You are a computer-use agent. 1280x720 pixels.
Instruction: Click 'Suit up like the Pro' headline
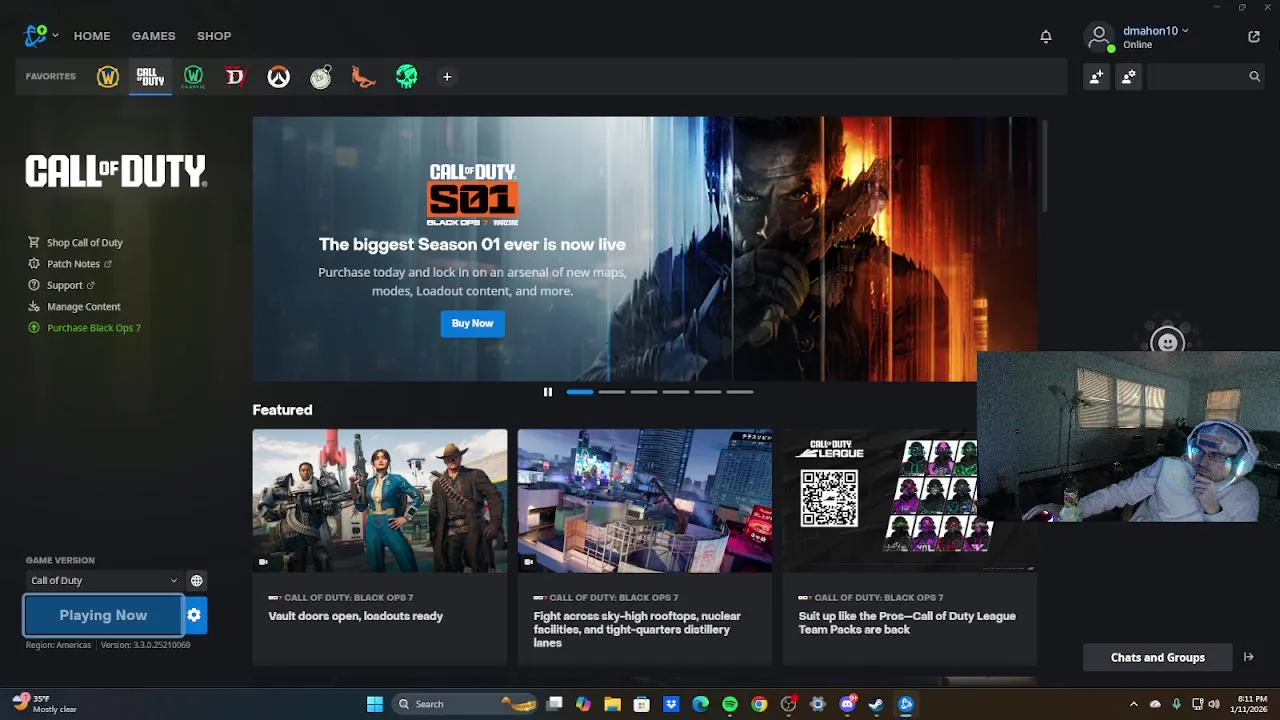(x=907, y=622)
